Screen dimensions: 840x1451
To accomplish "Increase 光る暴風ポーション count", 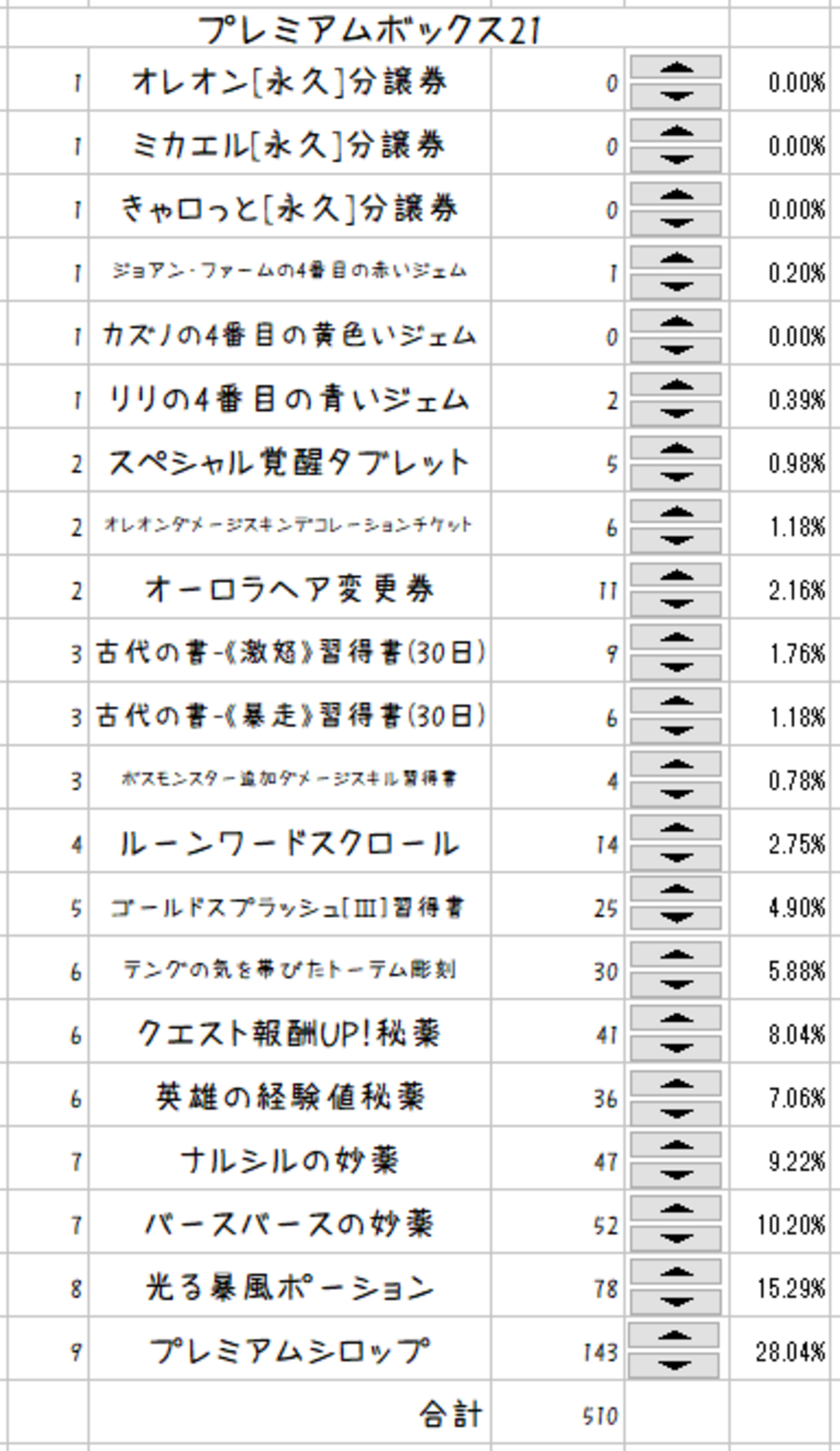I will [675, 1273].
